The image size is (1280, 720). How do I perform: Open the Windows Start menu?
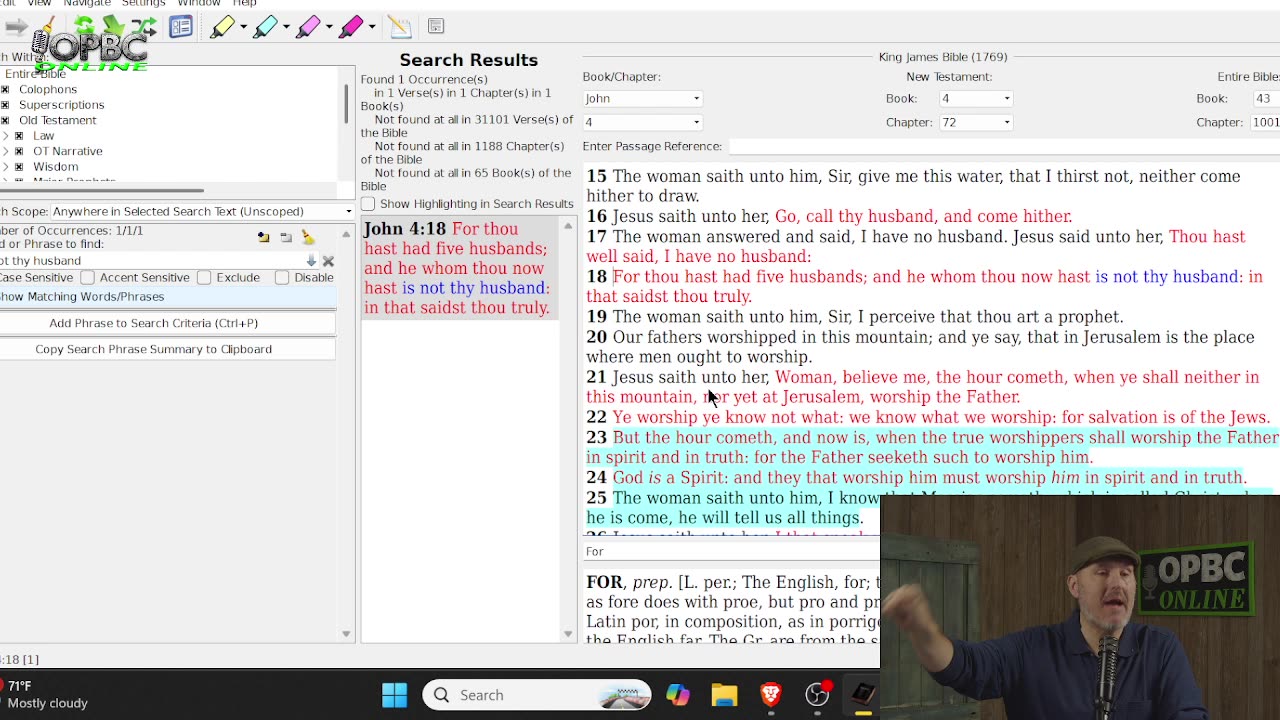point(395,695)
